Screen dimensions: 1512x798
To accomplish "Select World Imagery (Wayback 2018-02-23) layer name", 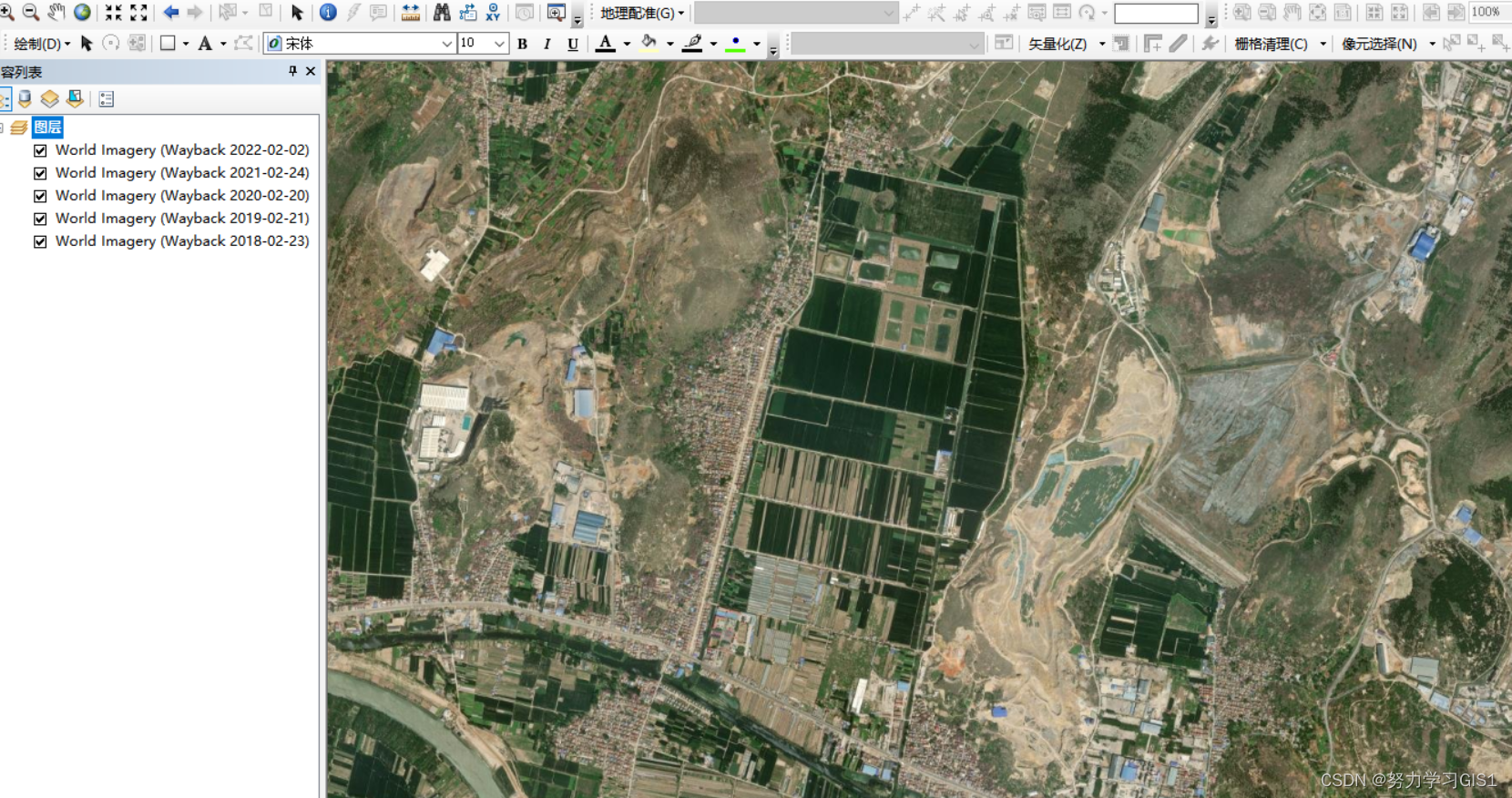I will coord(182,241).
